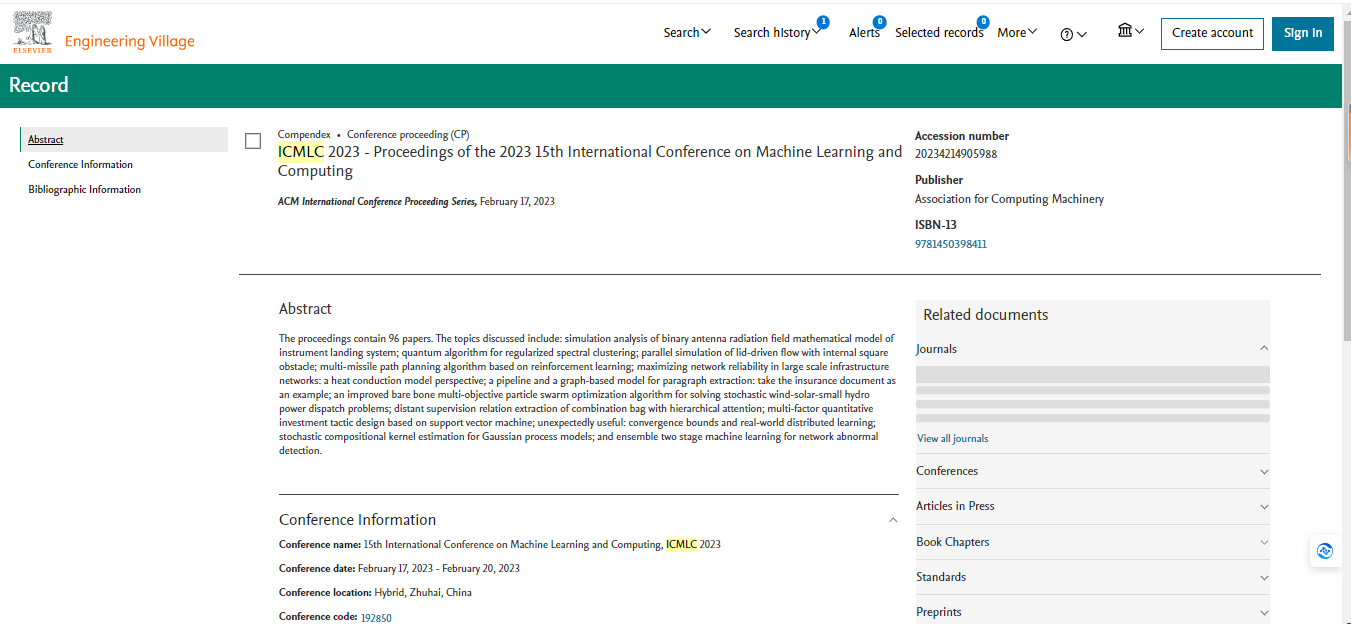Open the institution building icon menu
The height and width of the screenshot is (624, 1351).
1125,31
